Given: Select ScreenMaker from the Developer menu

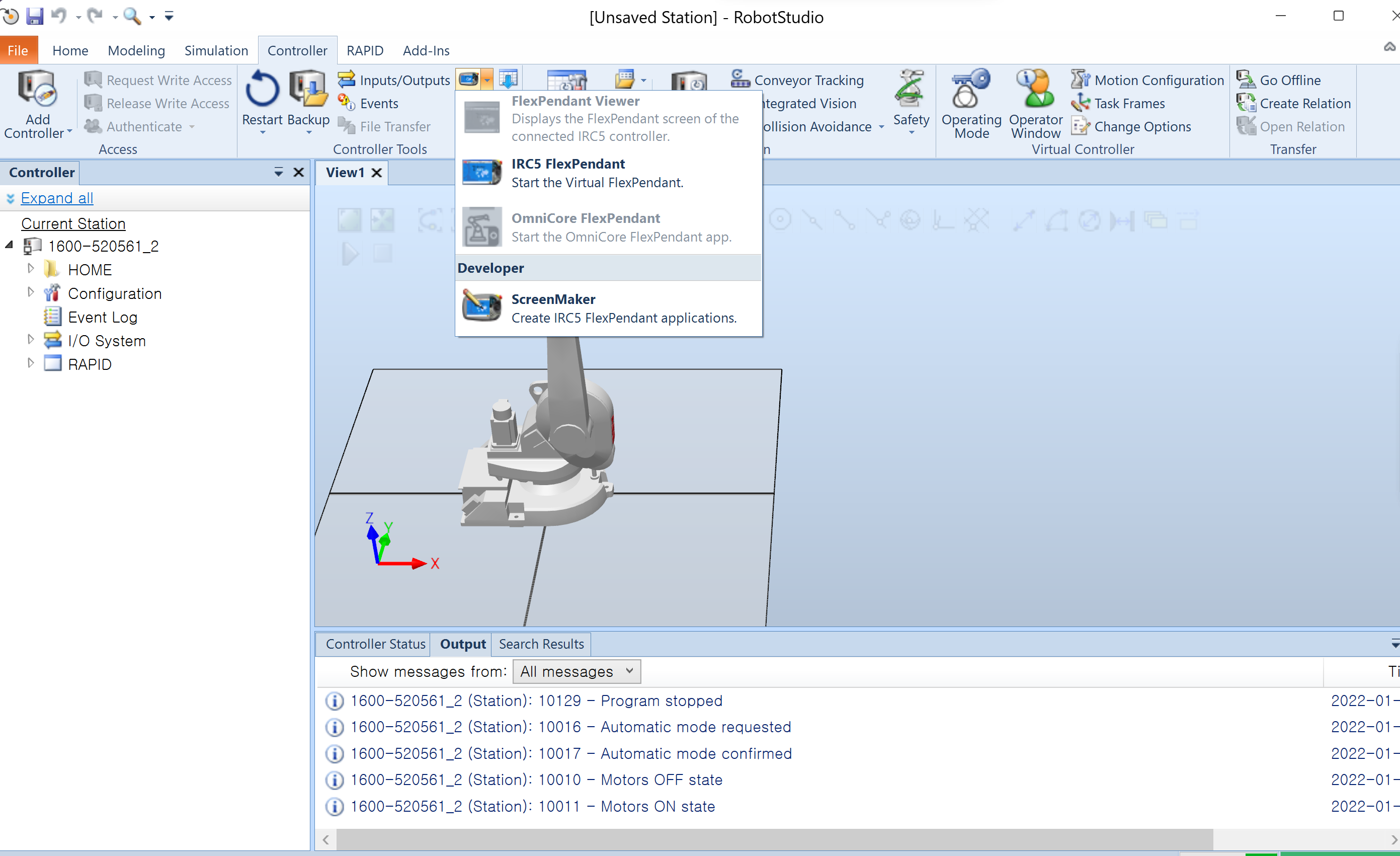Looking at the screenshot, I should click(x=609, y=308).
